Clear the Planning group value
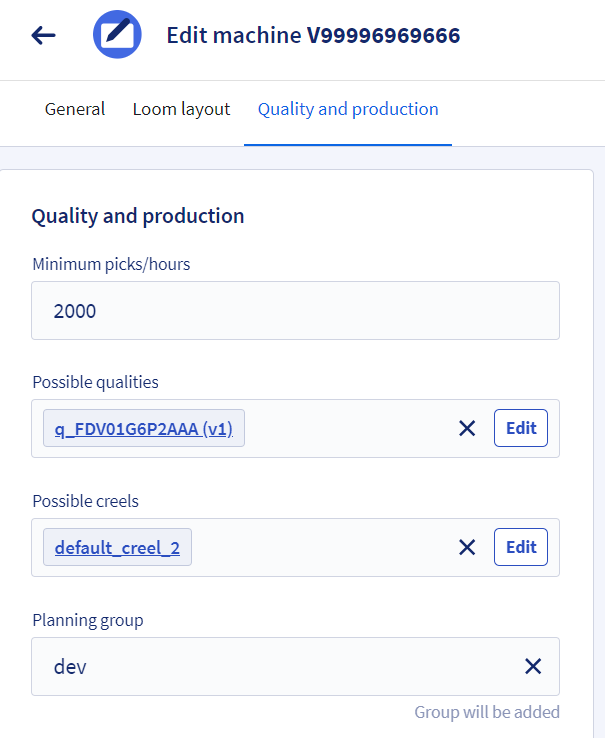 coord(533,667)
